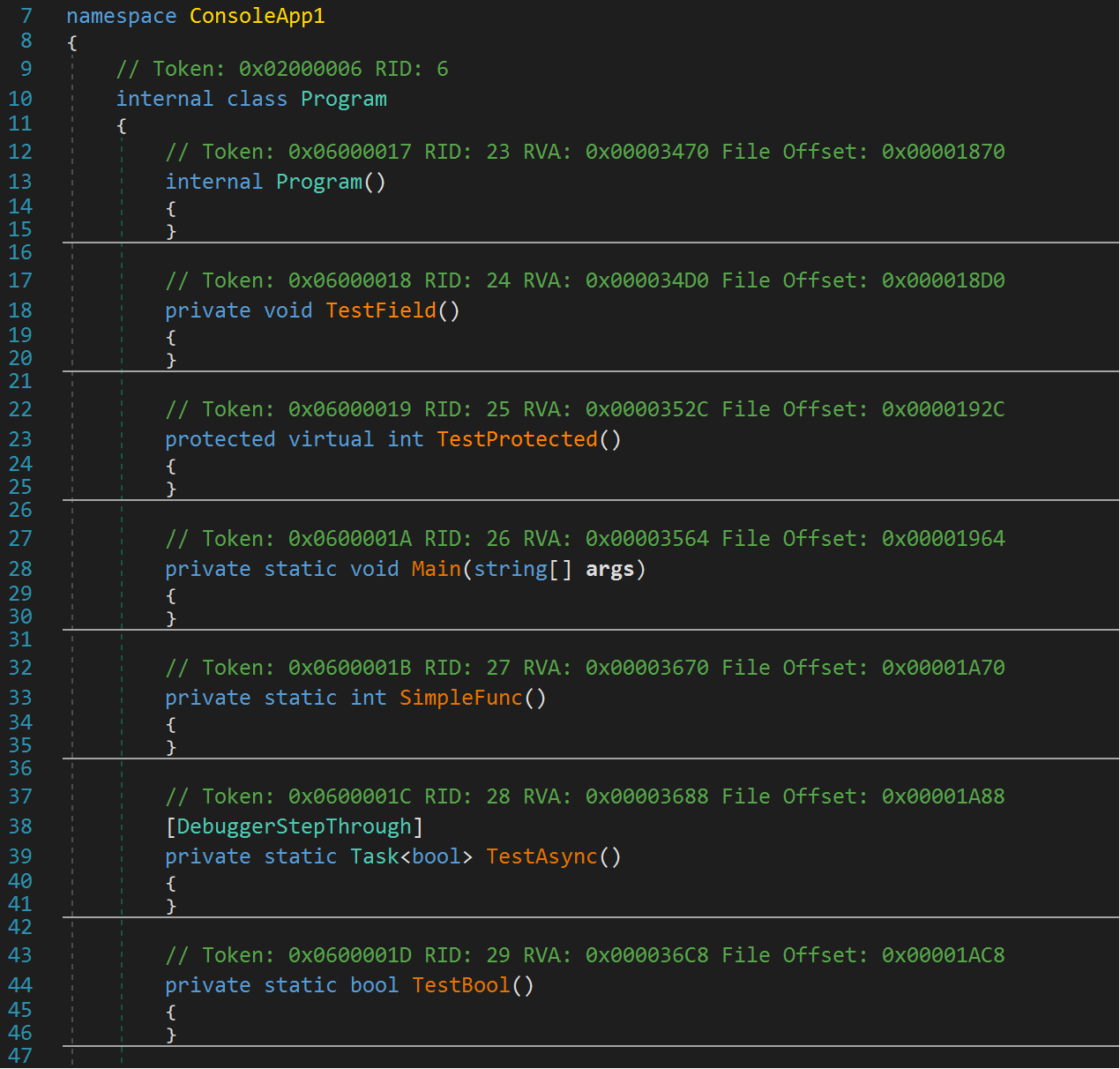
Task: Click the TestProtected method name
Action: pyautogui.click(x=517, y=439)
